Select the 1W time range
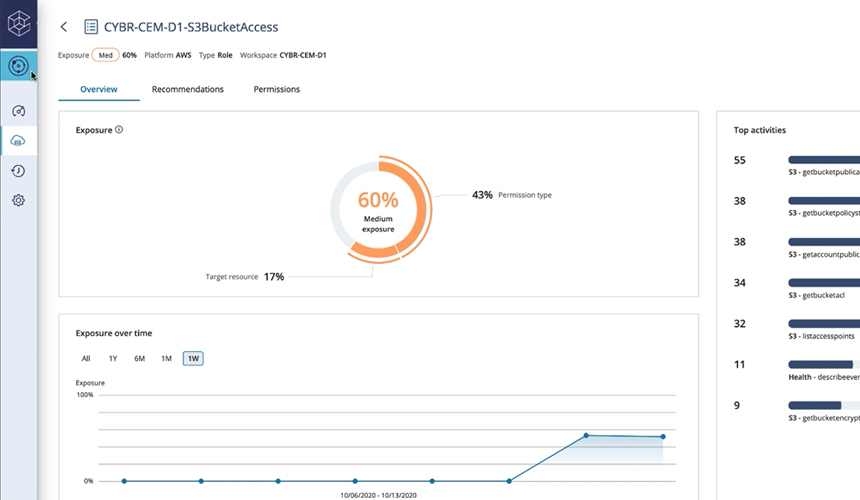 [x=193, y=359]
